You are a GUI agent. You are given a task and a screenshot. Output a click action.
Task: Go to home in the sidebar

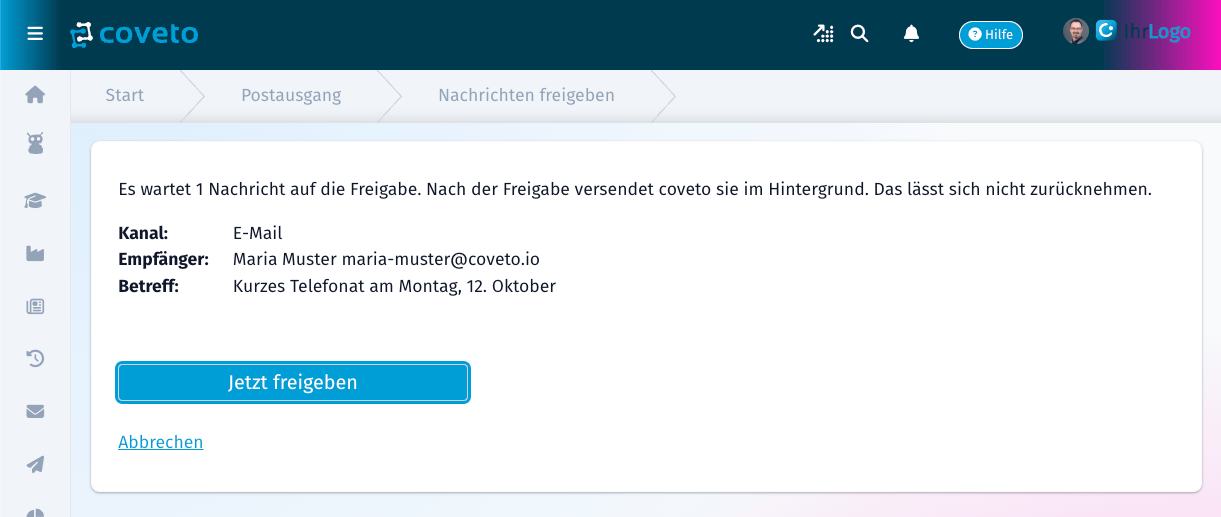pos(35,94)
